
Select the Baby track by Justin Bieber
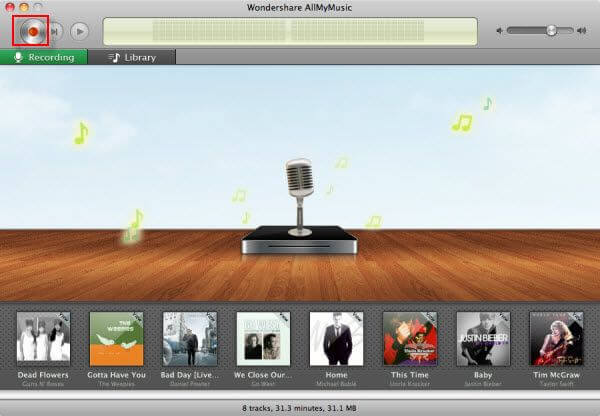(x=483, y=338)
